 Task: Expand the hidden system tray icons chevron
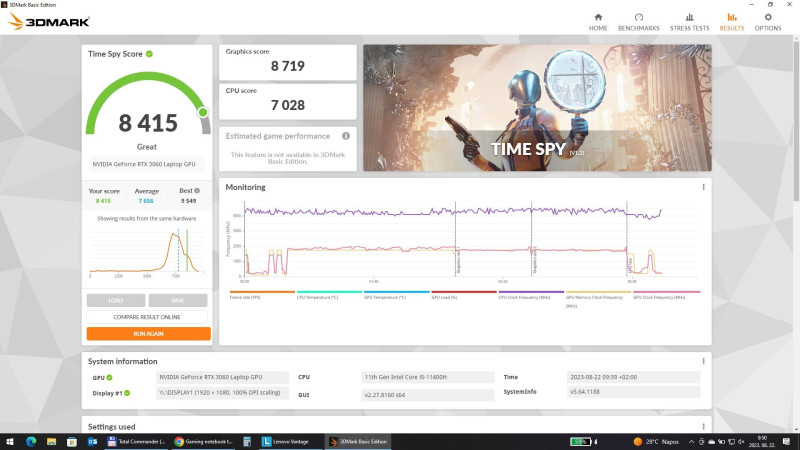pyautogui.click(x=691, y=442)
